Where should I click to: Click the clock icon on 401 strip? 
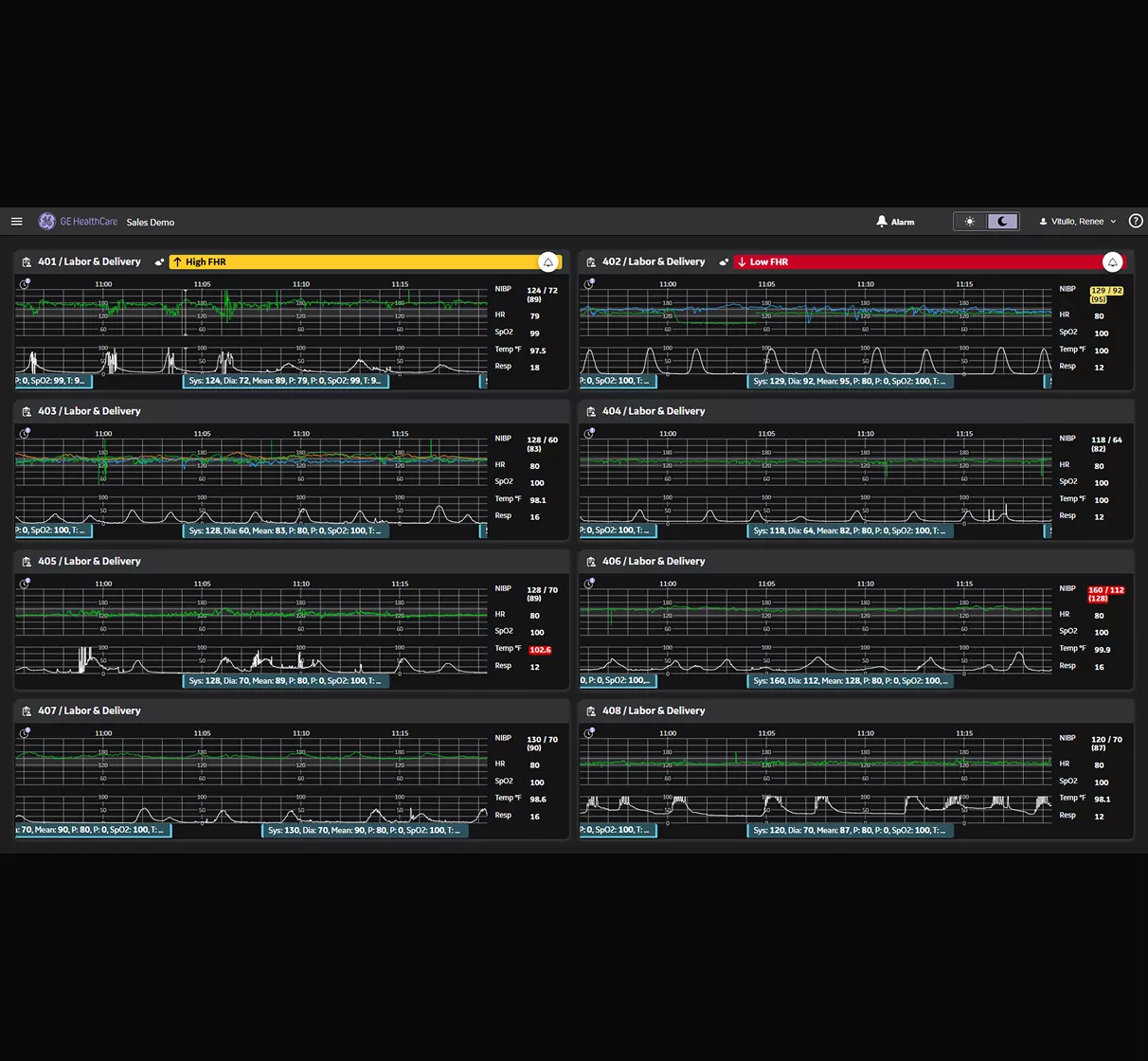[x=25, y=283]
